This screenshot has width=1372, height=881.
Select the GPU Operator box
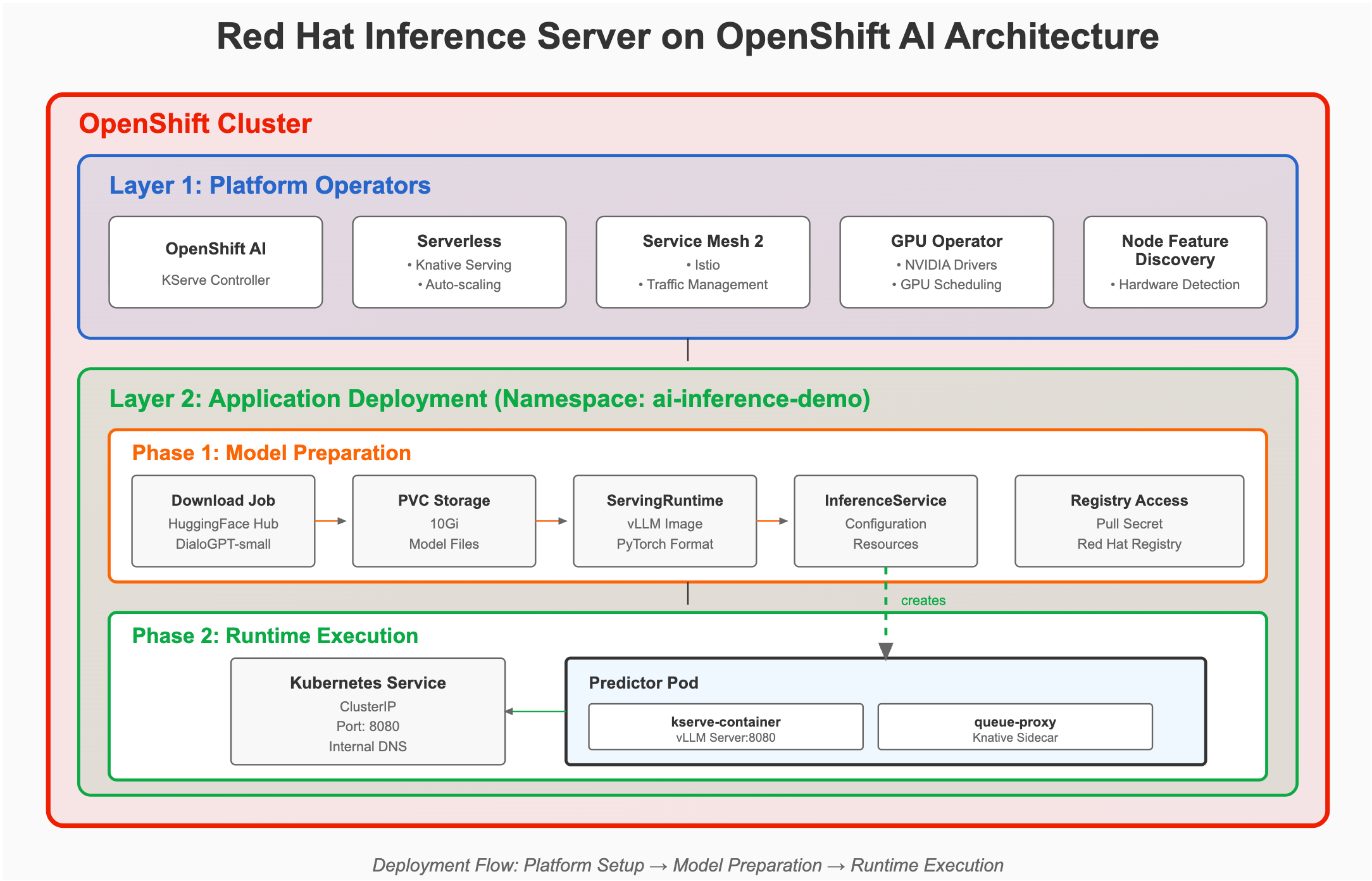point(946,262)
